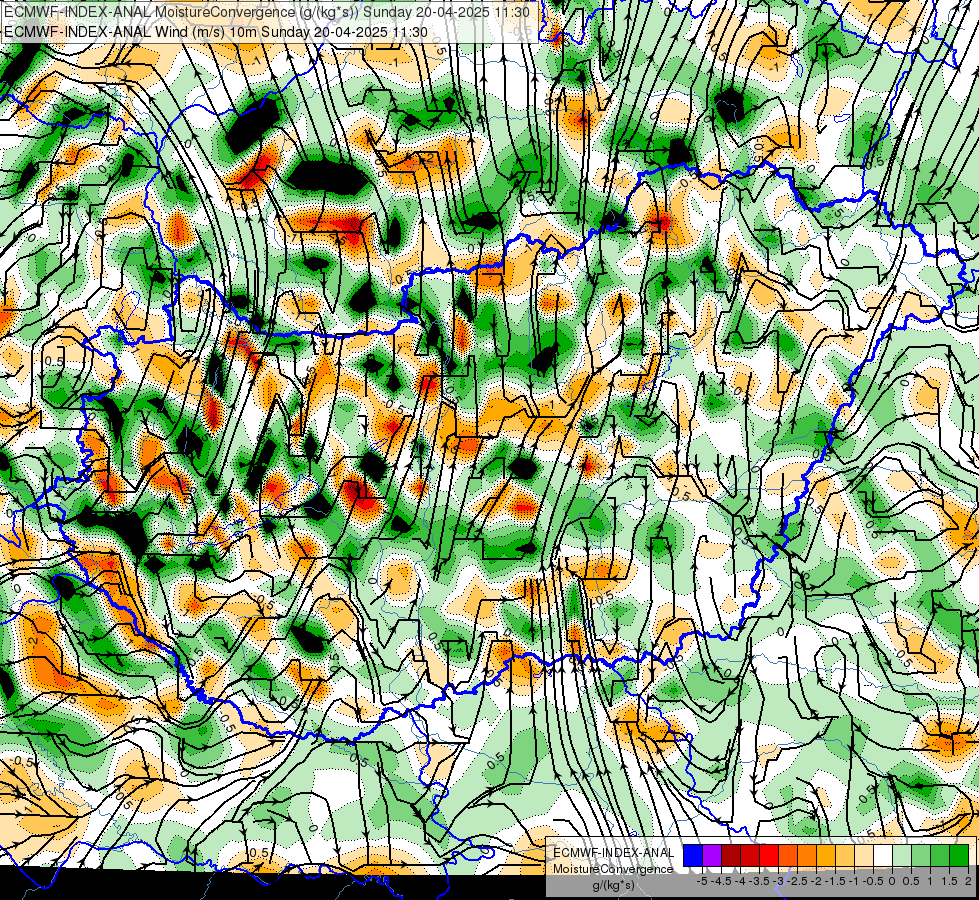Screen dimensions: 979x900
Task: Click the white swatch in the legend
Action: pos(883,855)
